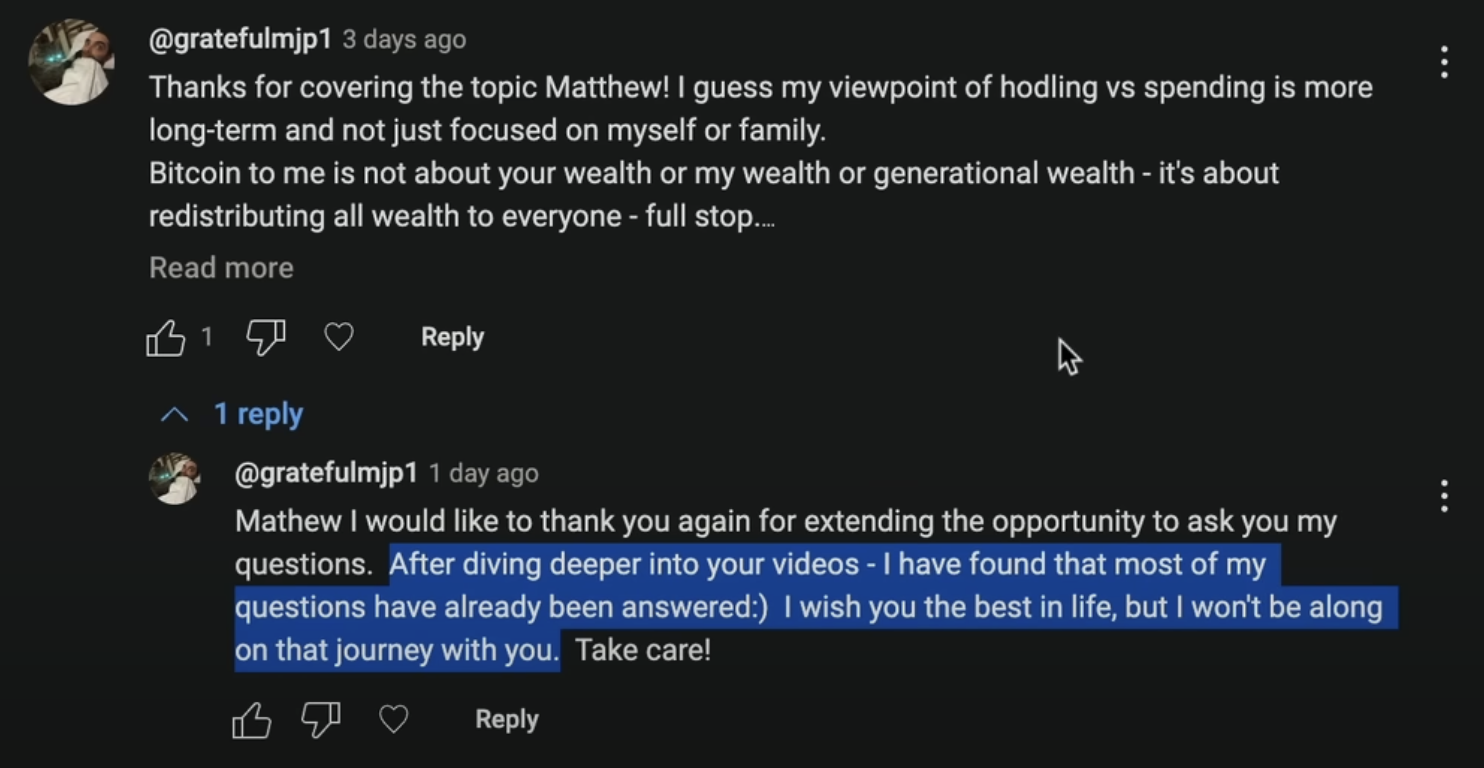Like the top comment by @gratefulmjp1
Image resolution: width=1484 pixels, height=768 pixels.
(166, 338)
